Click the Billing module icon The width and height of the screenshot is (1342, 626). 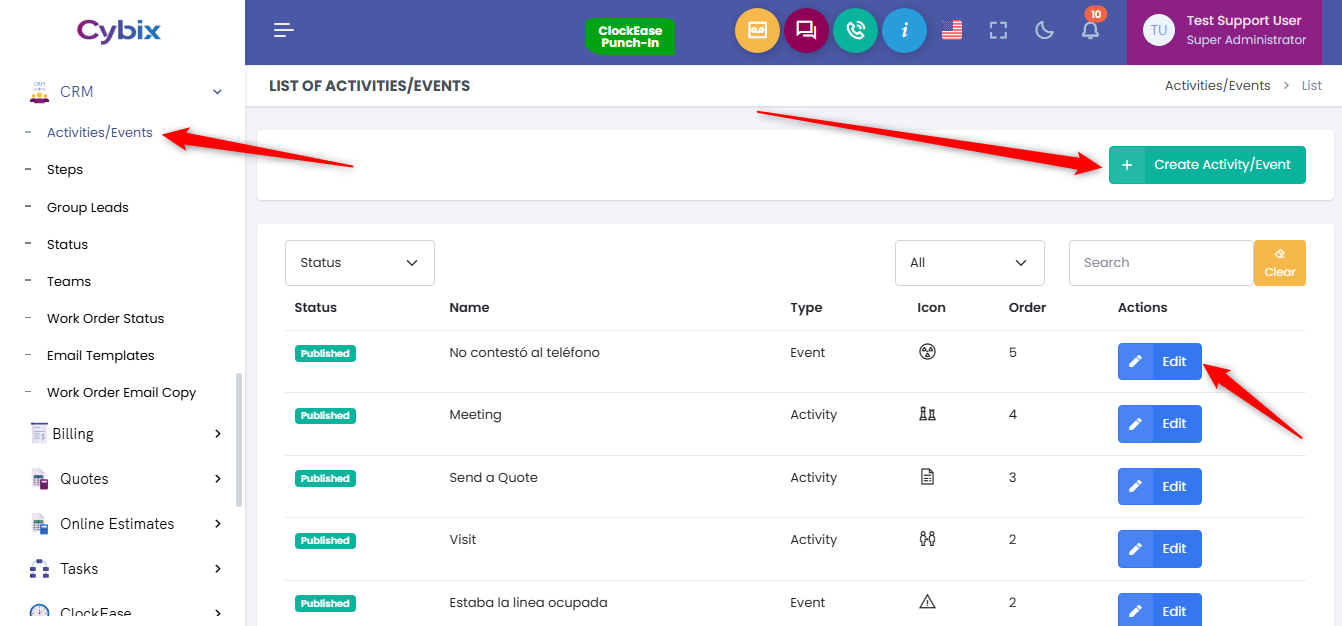coord(39,433)
